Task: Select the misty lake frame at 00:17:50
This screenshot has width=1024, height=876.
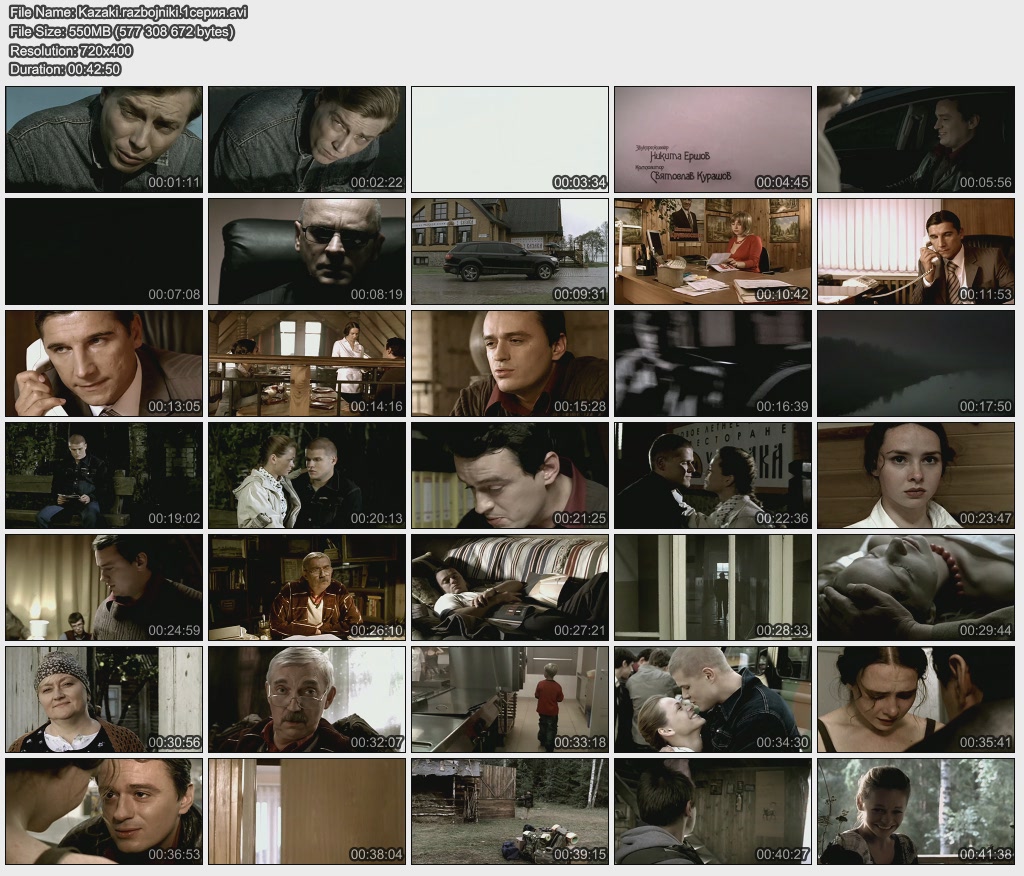Action: 916,363
